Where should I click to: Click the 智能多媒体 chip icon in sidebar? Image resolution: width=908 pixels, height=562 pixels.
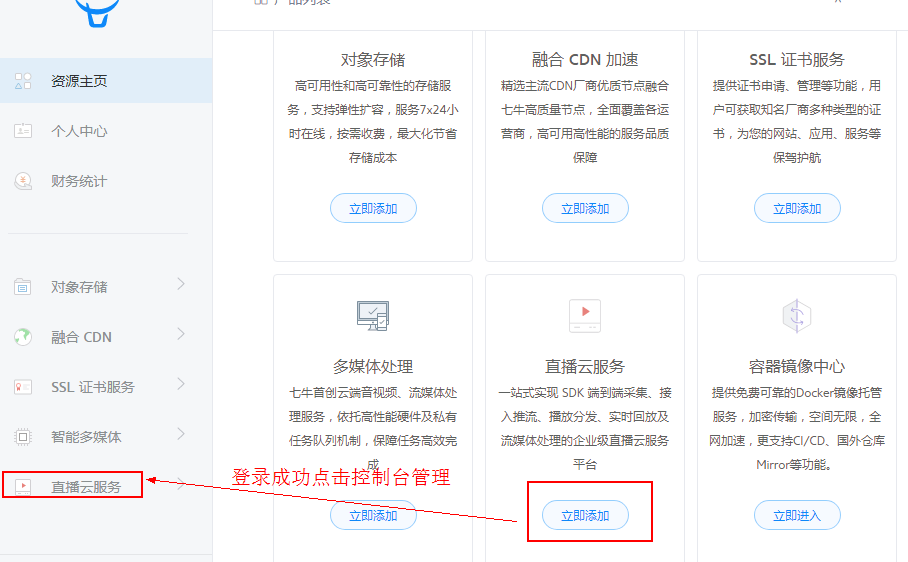[23, 437]
